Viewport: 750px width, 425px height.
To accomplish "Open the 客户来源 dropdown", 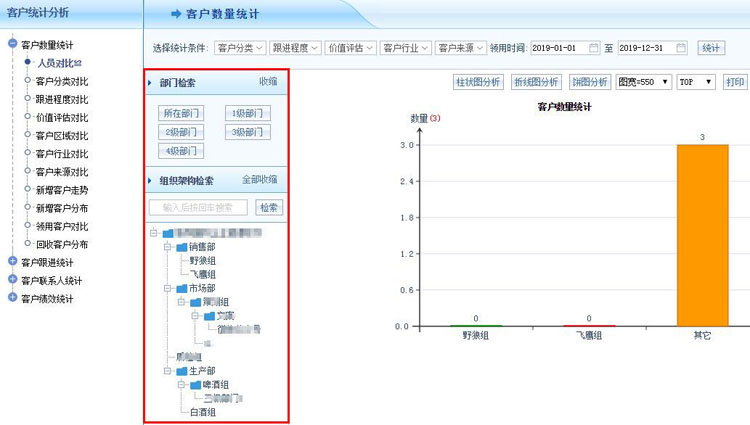I will 461,48.
